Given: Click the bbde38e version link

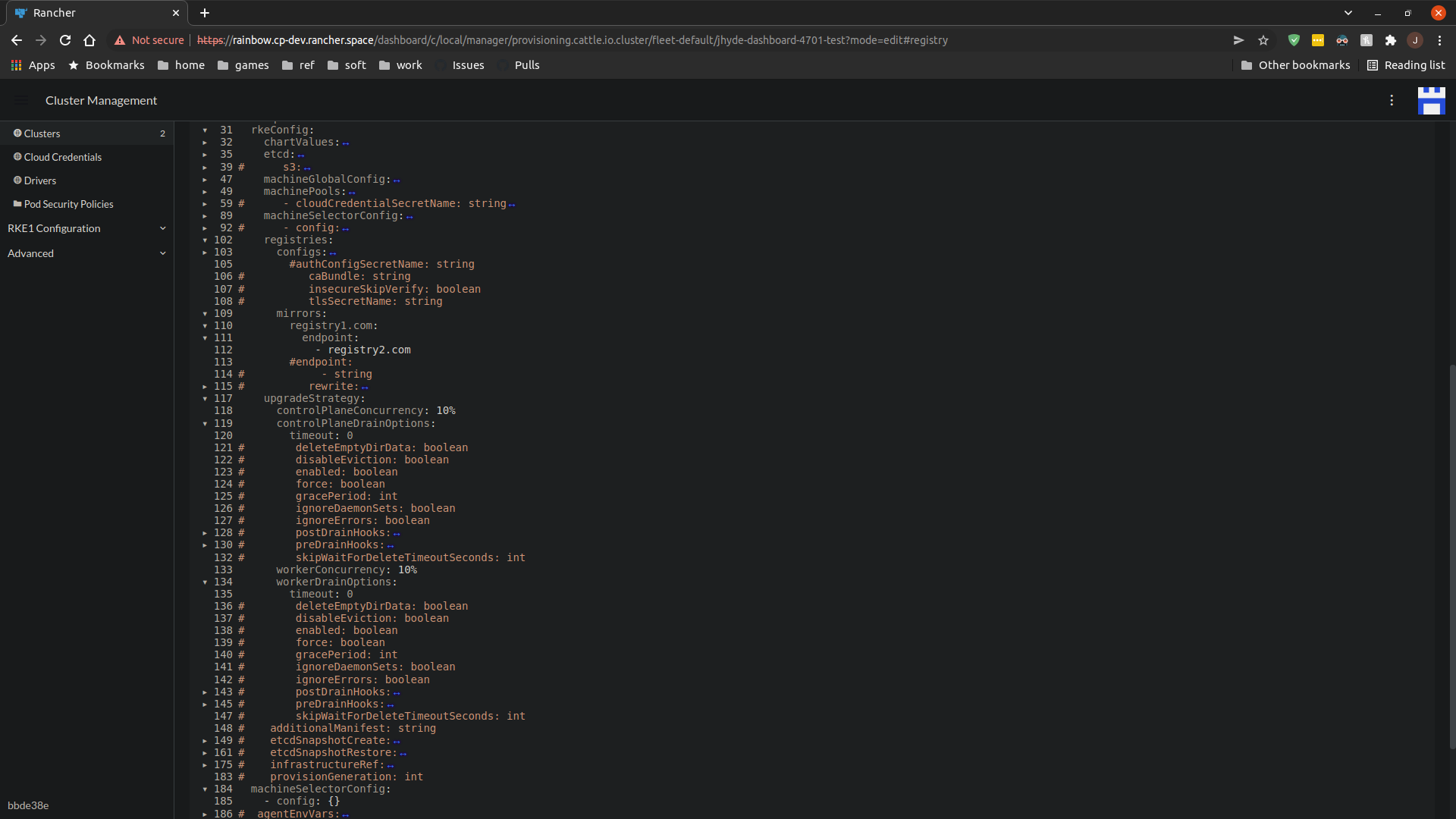Looking at the screenshot, I should point(27,805).
